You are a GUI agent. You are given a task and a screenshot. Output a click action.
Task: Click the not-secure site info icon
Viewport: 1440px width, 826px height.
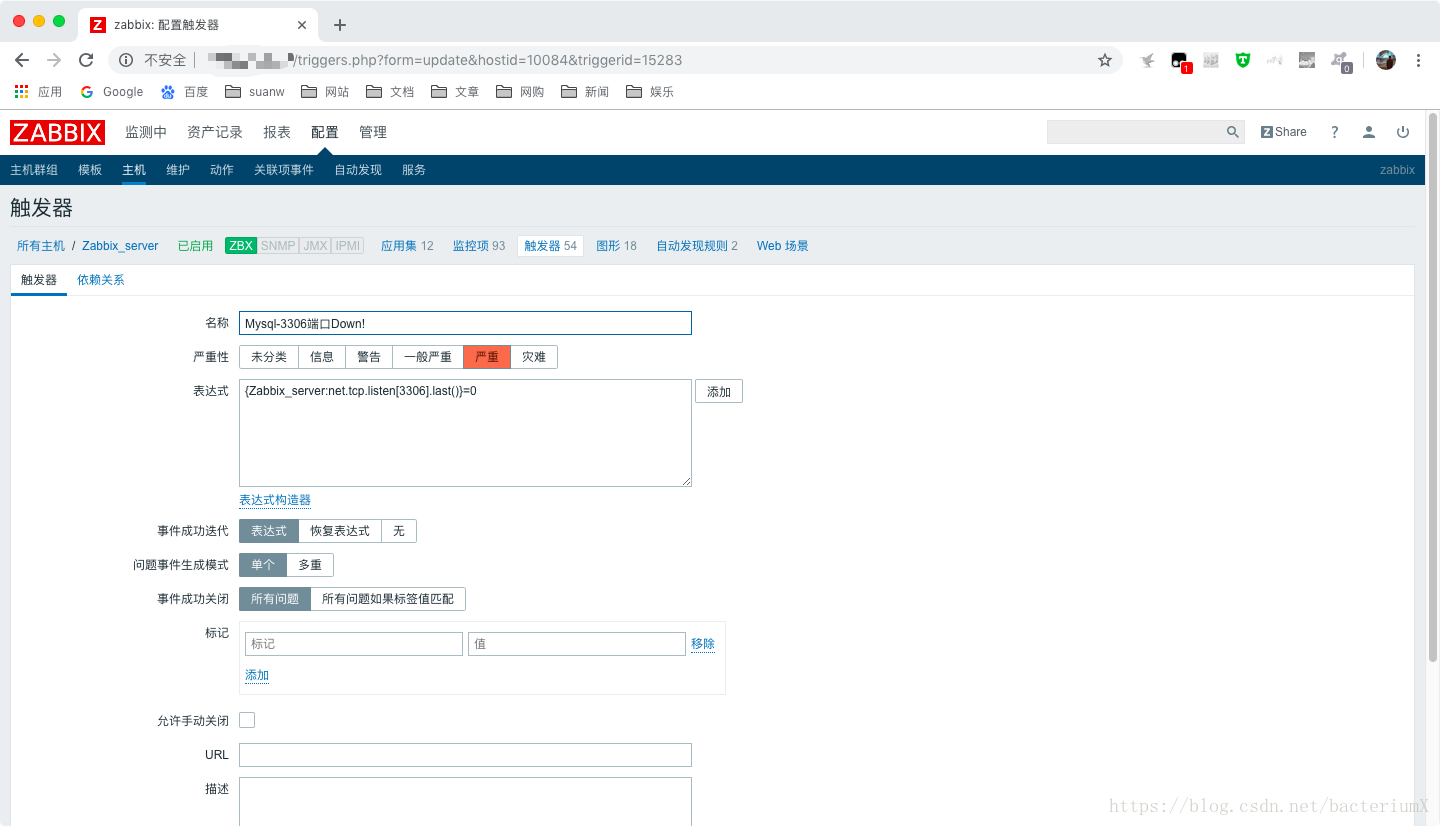[126, 60]
